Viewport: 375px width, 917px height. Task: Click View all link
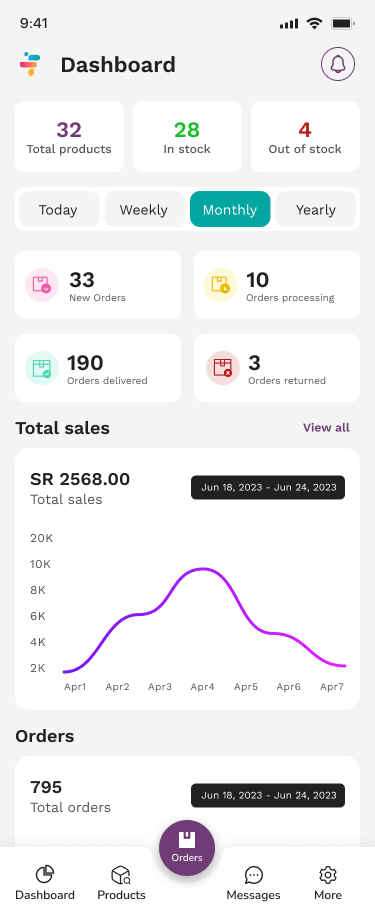tap(326, 428)
